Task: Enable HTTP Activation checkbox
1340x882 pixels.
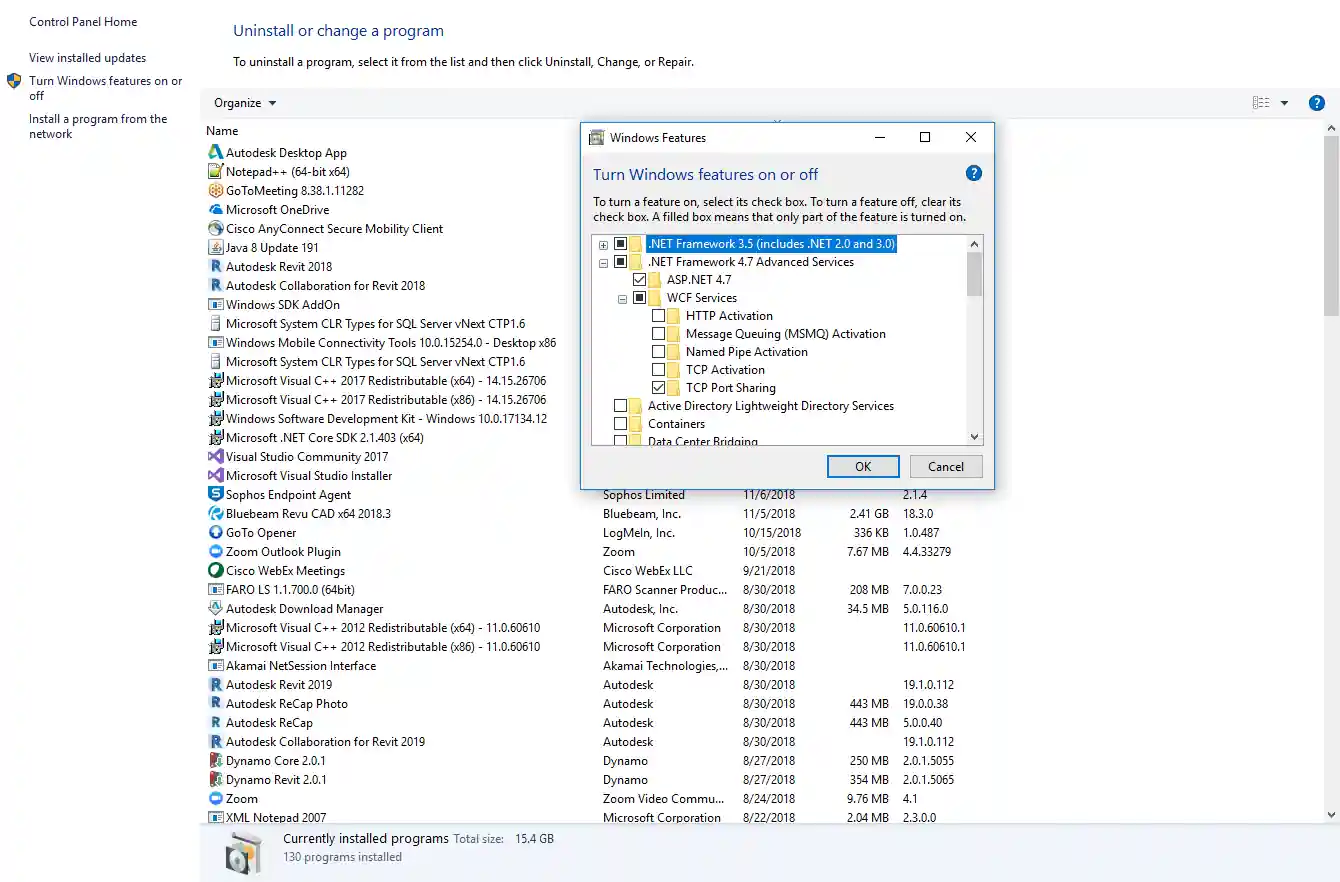Action: 660,315
